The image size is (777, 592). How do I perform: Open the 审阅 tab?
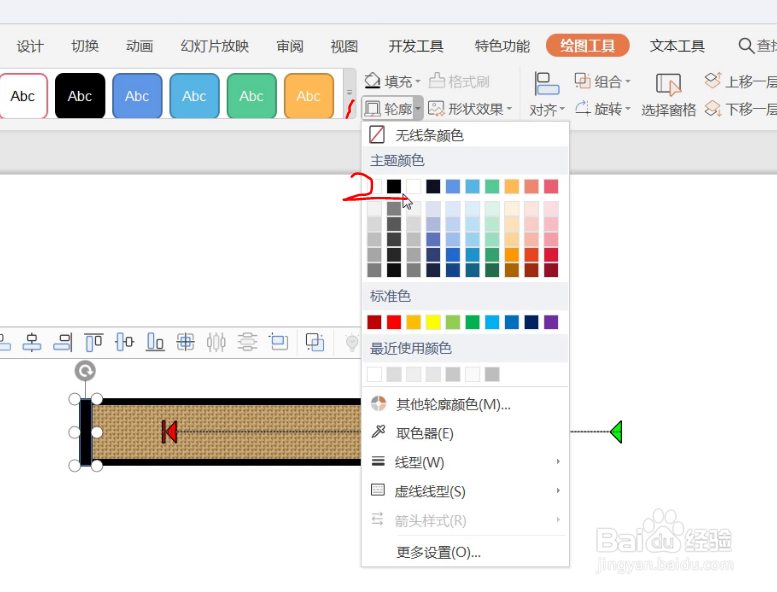(290, 46)
